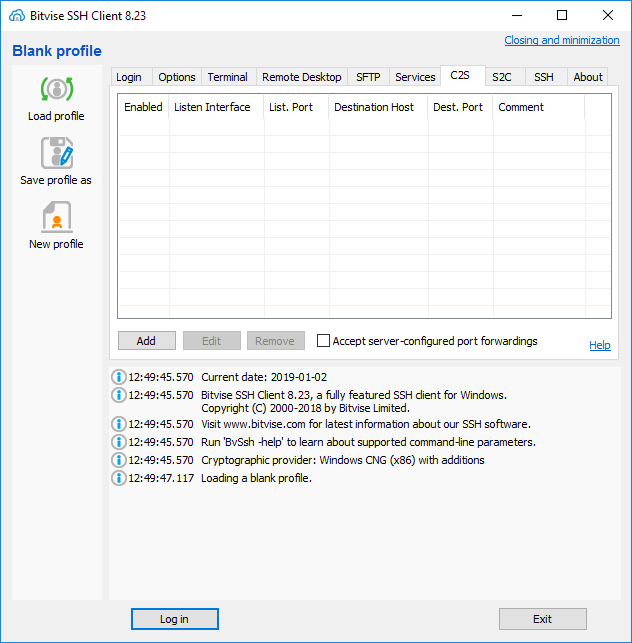Click the Remove button

275,341
